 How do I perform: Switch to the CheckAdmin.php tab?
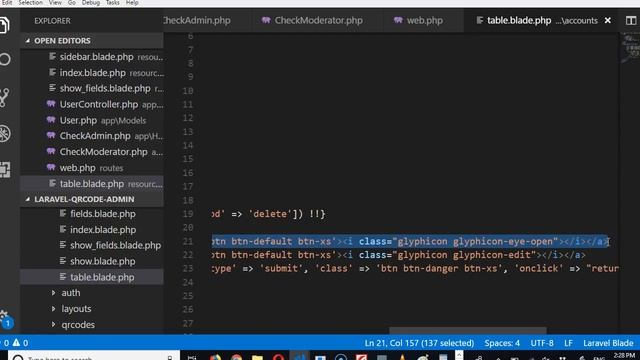[x=197, y=20]
